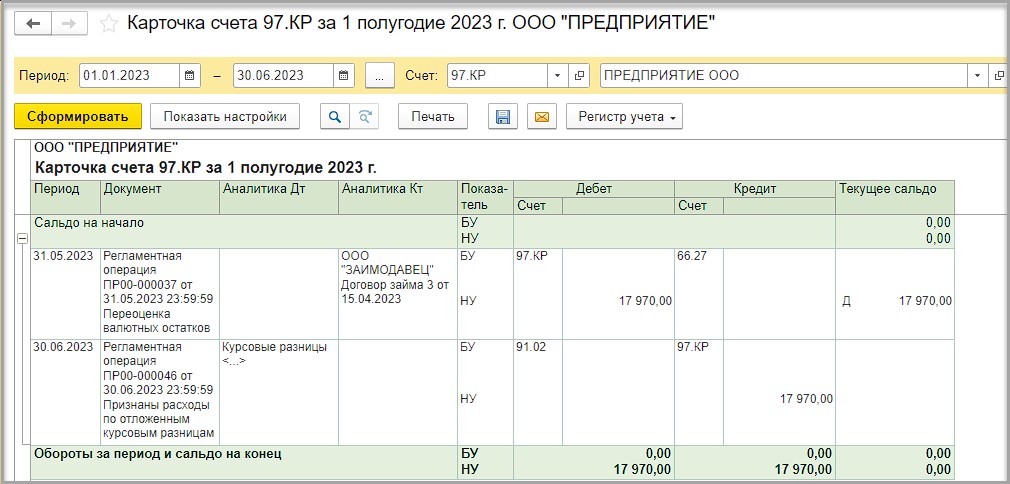This screenshot has height=484, width=1010.
Task: Go forward with the right arrow button
Action: pyautogui.click(x=69, y=24)
